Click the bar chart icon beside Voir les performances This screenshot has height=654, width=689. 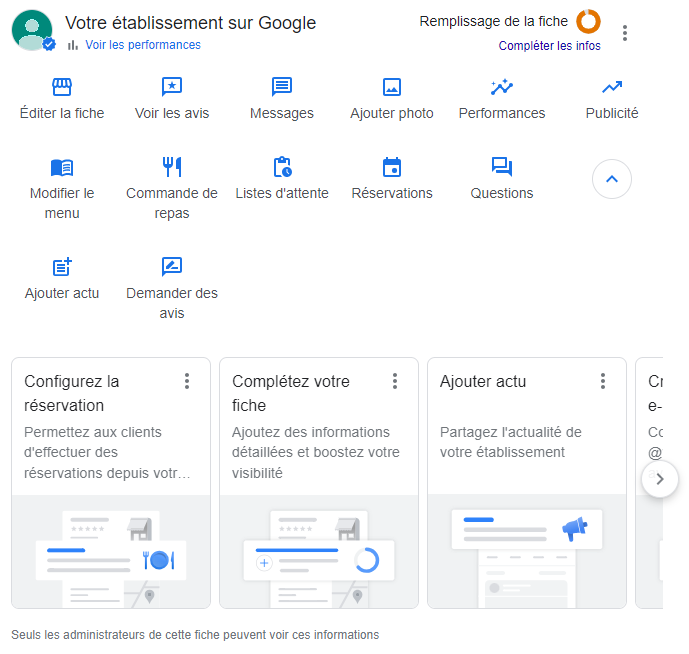click(73, 45)
